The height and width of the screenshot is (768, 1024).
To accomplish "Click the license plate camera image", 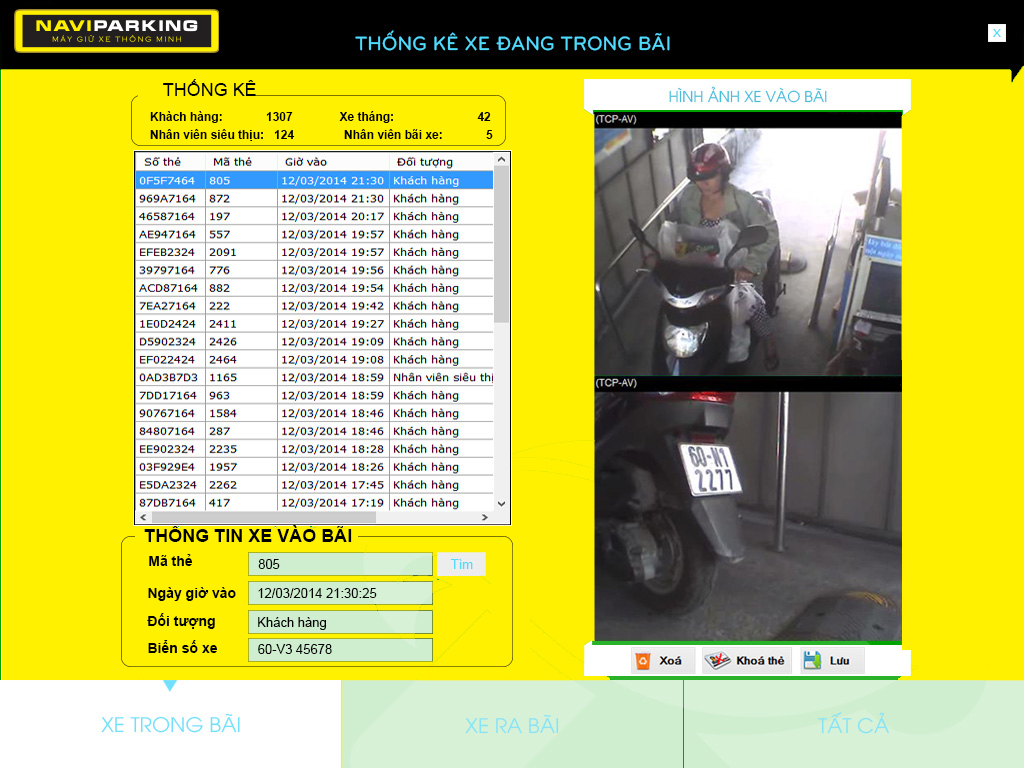I will [x=748, y=515].
